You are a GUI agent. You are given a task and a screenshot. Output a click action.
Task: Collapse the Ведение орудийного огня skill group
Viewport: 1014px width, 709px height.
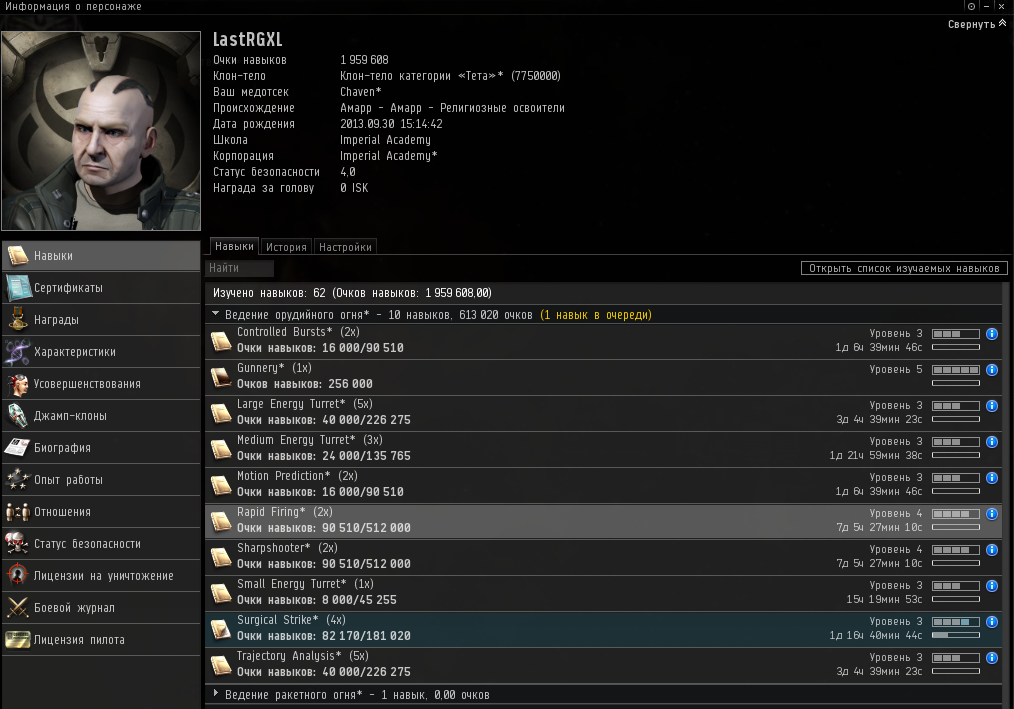[215, 314]
